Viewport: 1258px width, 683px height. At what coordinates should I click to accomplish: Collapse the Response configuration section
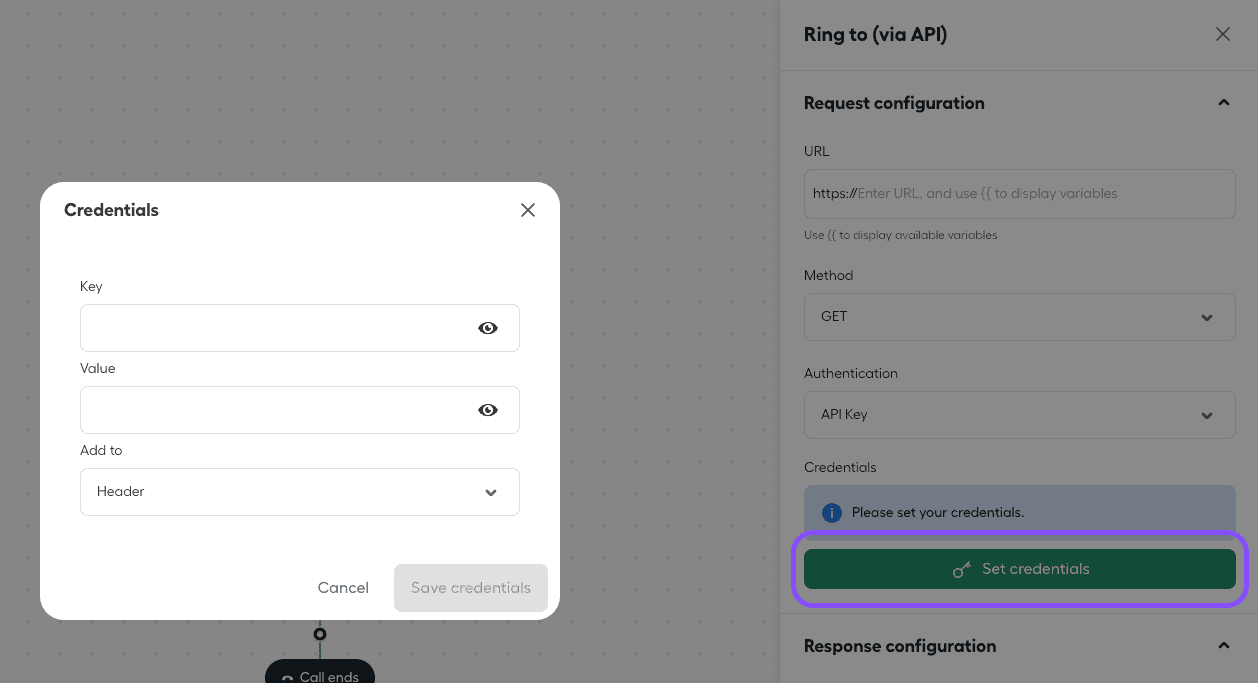pos(1224,646)
